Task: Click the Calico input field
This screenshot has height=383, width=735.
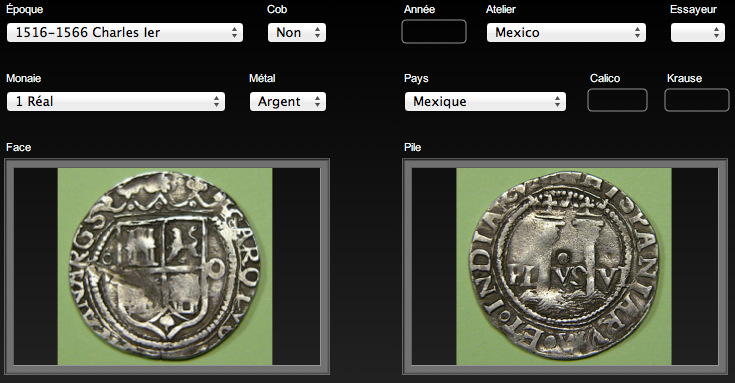Action: click(617, 100)
